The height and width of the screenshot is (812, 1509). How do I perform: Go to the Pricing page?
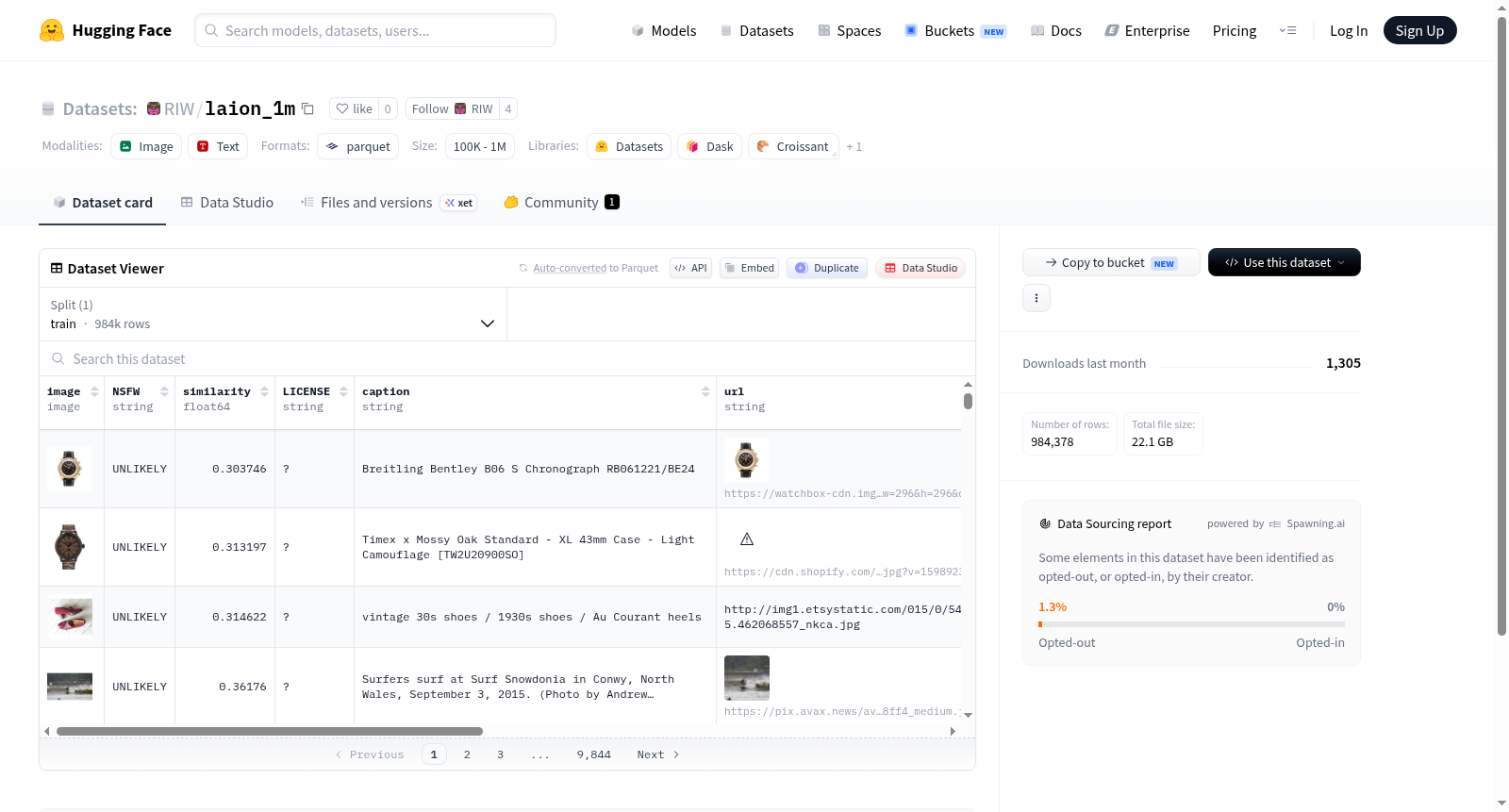click(x=1235, y=30)
